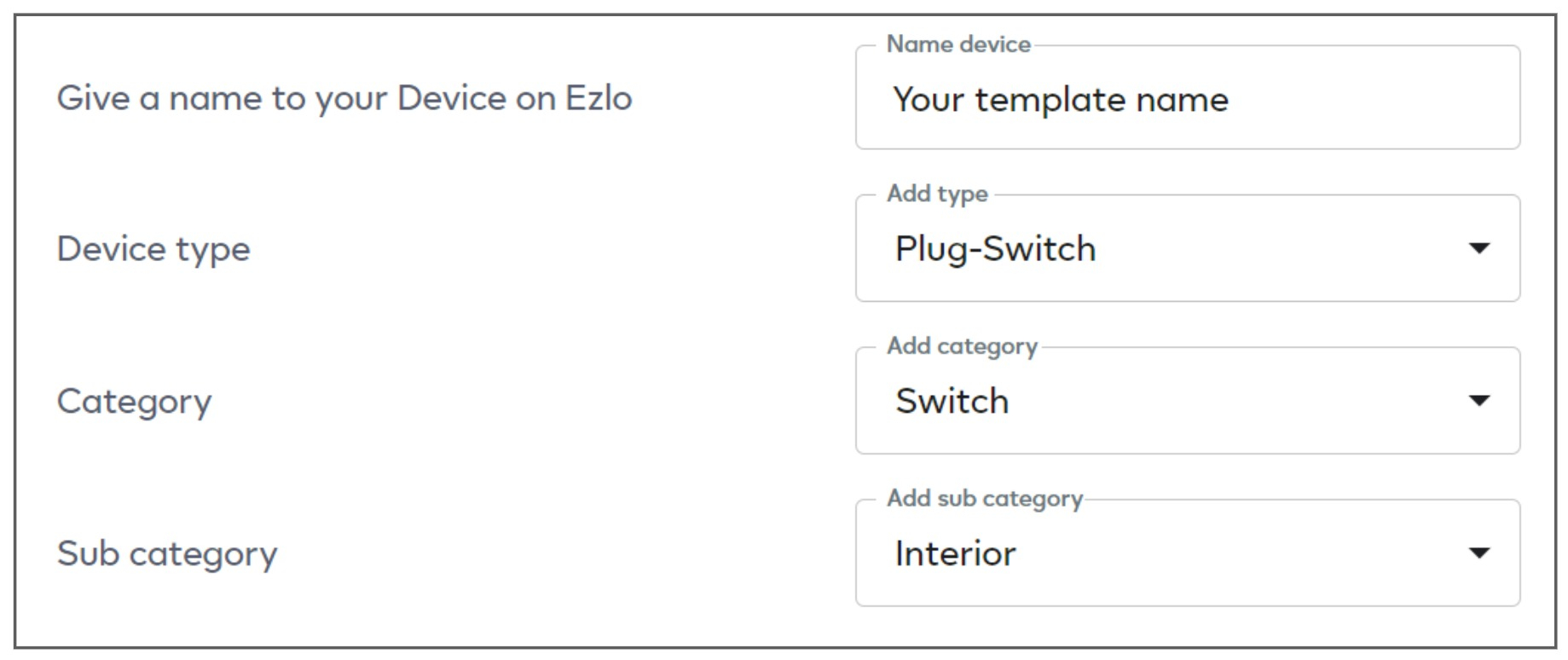
Task: Click the Your template name text
Action: 1058,100
